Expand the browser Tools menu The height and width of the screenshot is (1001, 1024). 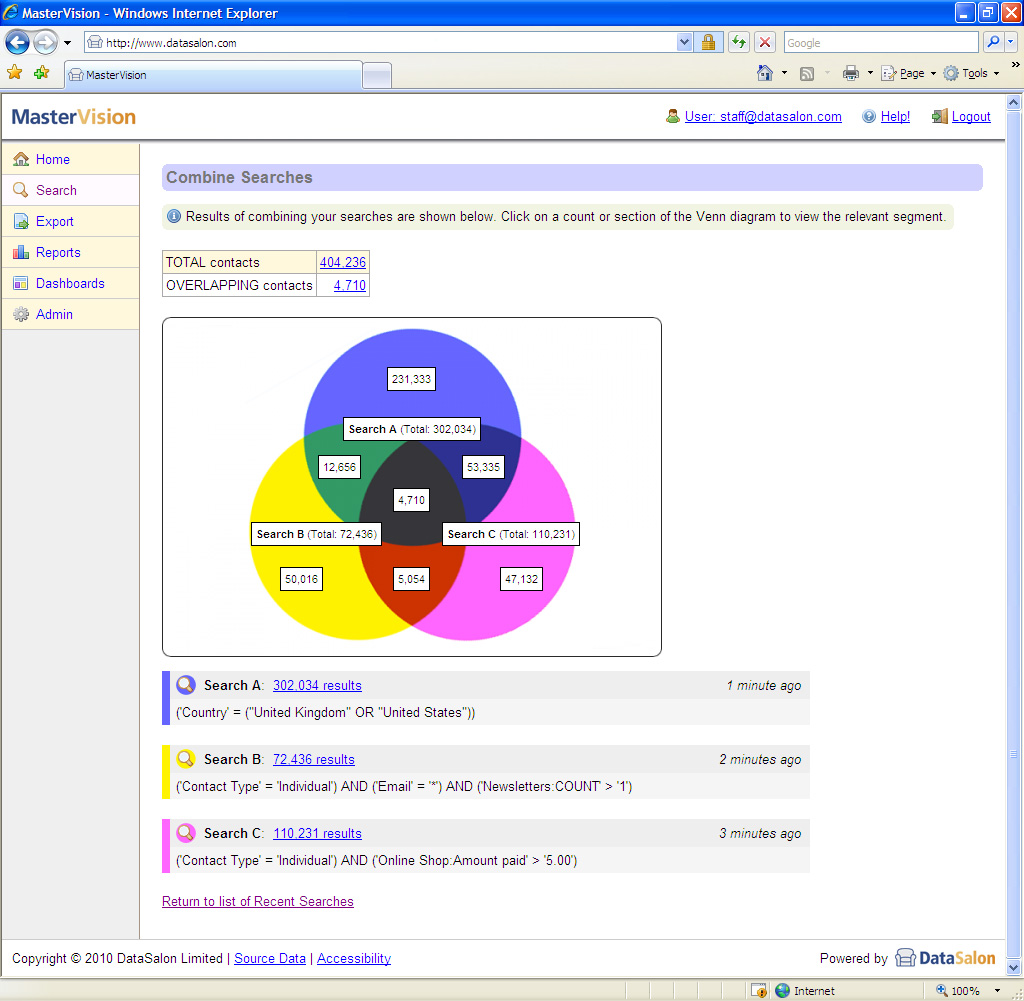973,73
